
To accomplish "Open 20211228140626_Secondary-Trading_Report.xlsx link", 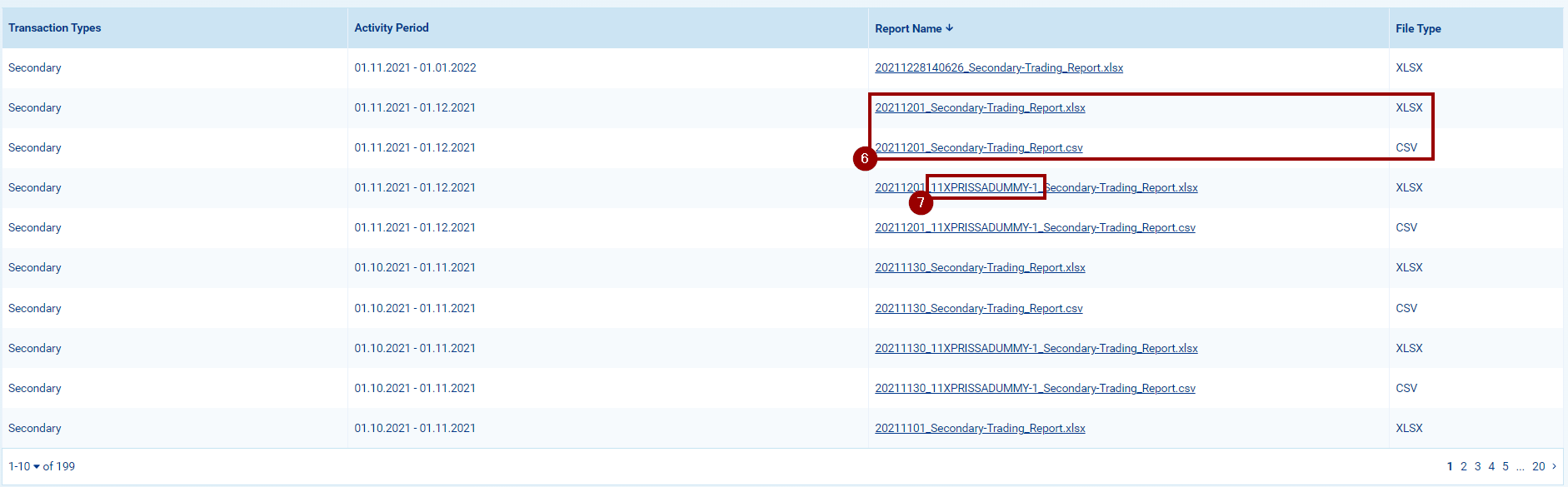I will coord(998,68).
